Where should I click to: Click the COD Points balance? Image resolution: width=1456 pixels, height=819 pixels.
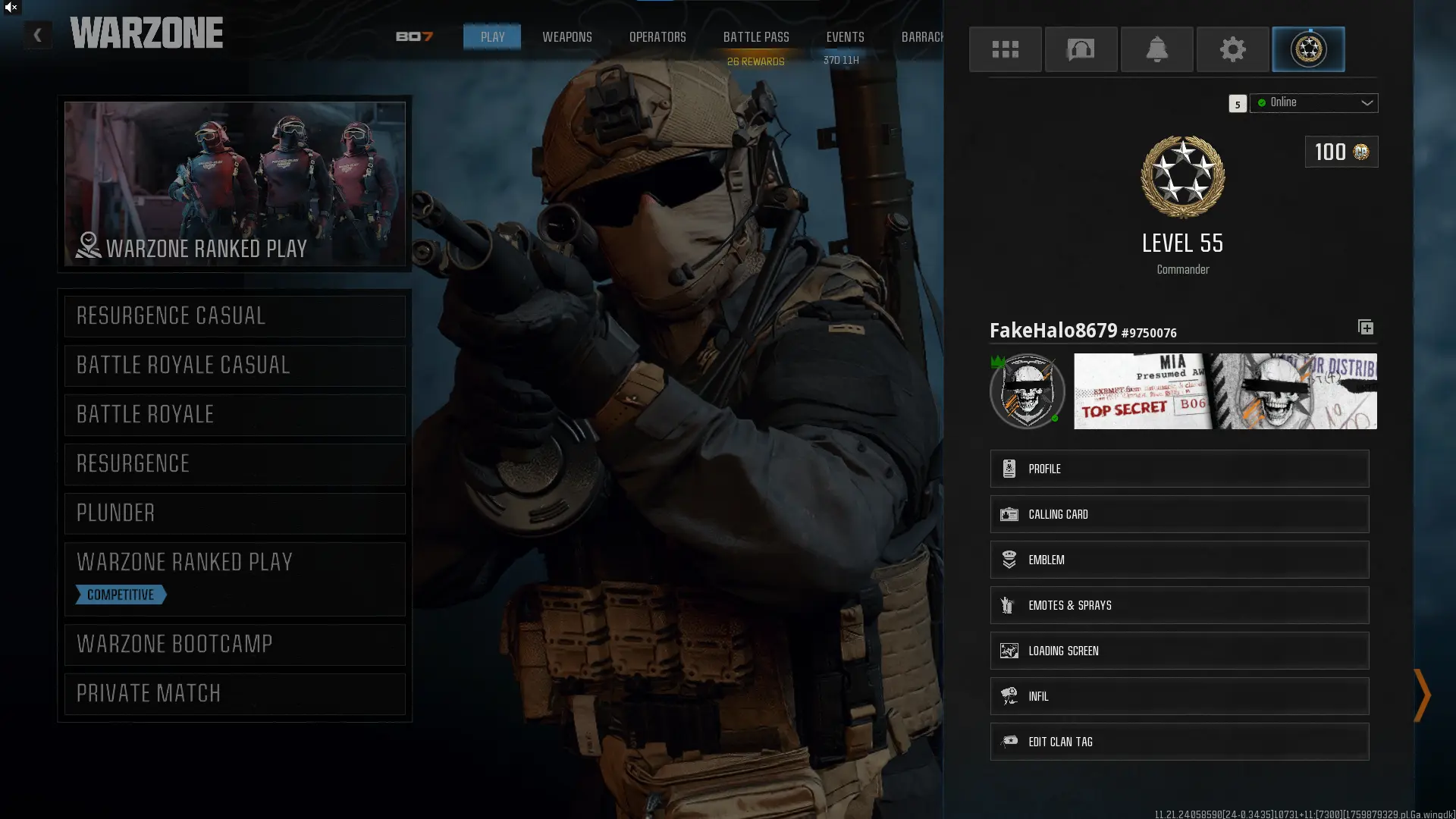(x=1341, y=152)
